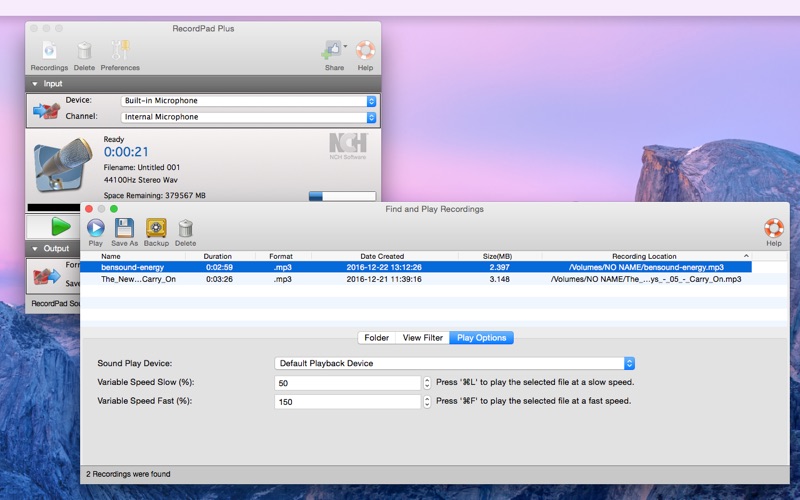This screenshot has width=800, height=500.
Task: Click Filename: Untitled 001 text
Action: 142,167
